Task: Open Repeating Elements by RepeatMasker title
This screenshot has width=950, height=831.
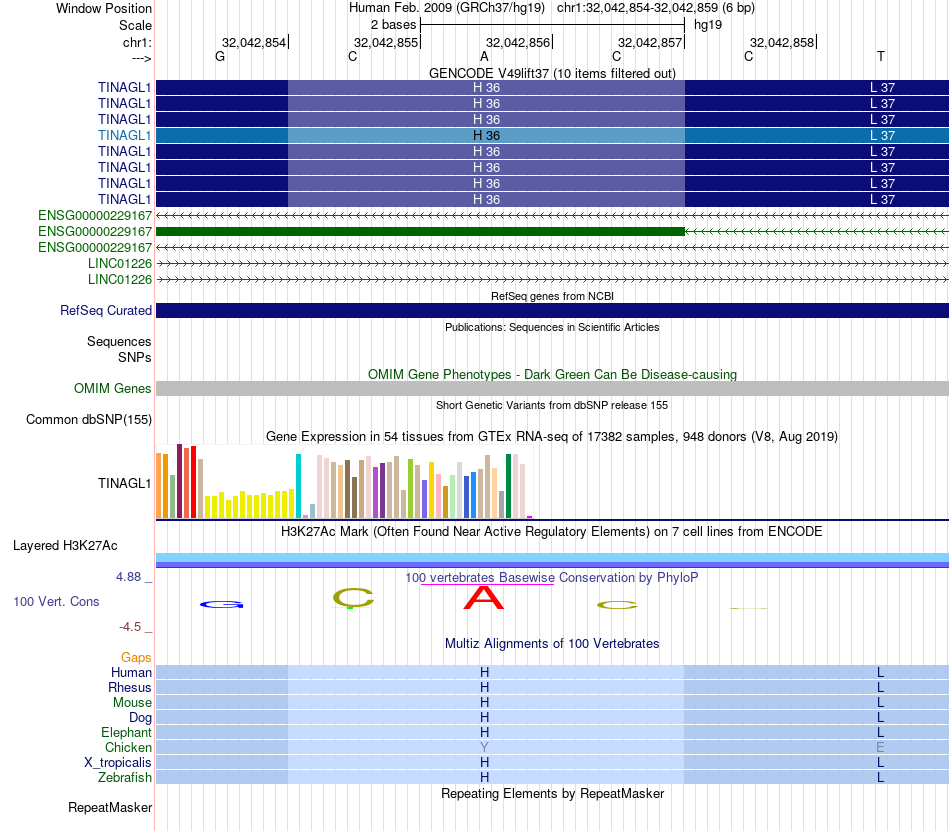Action: [552, 794]
